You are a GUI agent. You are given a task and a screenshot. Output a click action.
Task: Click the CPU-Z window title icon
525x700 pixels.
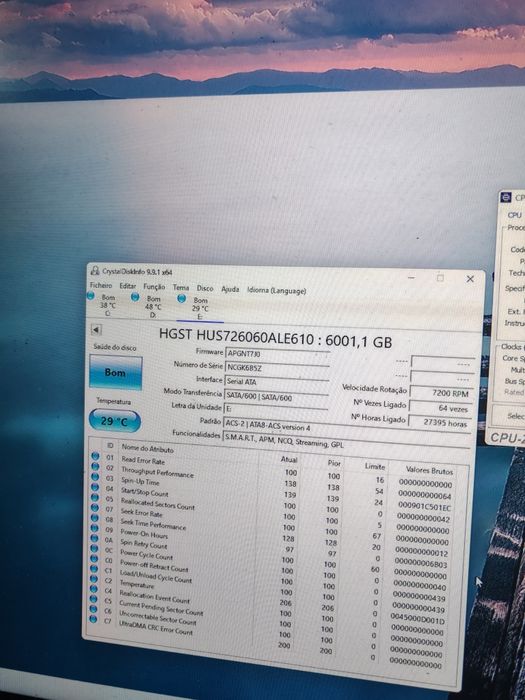[x=505, y=197]
